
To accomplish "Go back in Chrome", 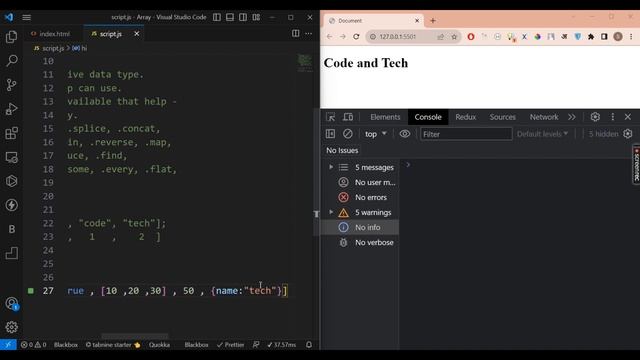I will pyautogui.click(x=329, y=37).
